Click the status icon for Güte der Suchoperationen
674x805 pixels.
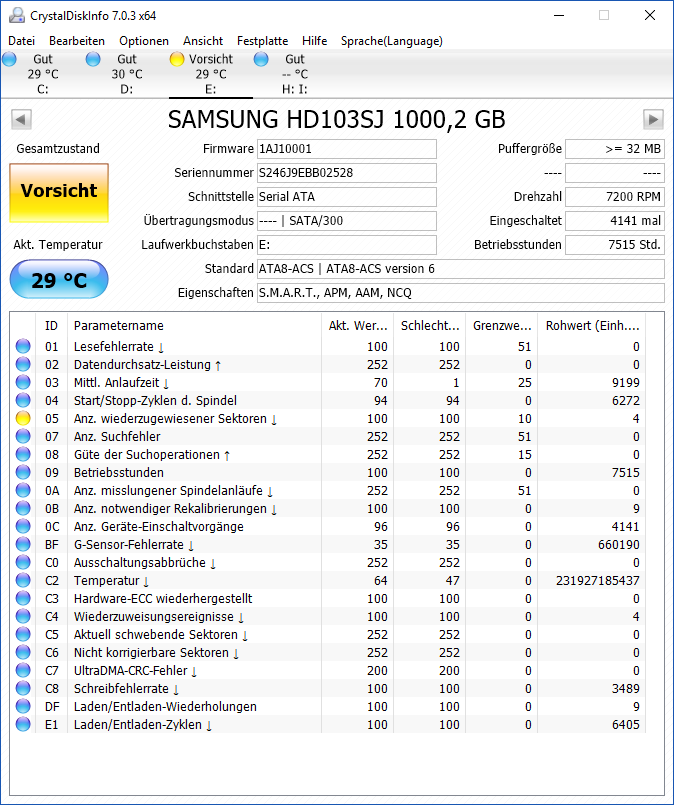23,454
